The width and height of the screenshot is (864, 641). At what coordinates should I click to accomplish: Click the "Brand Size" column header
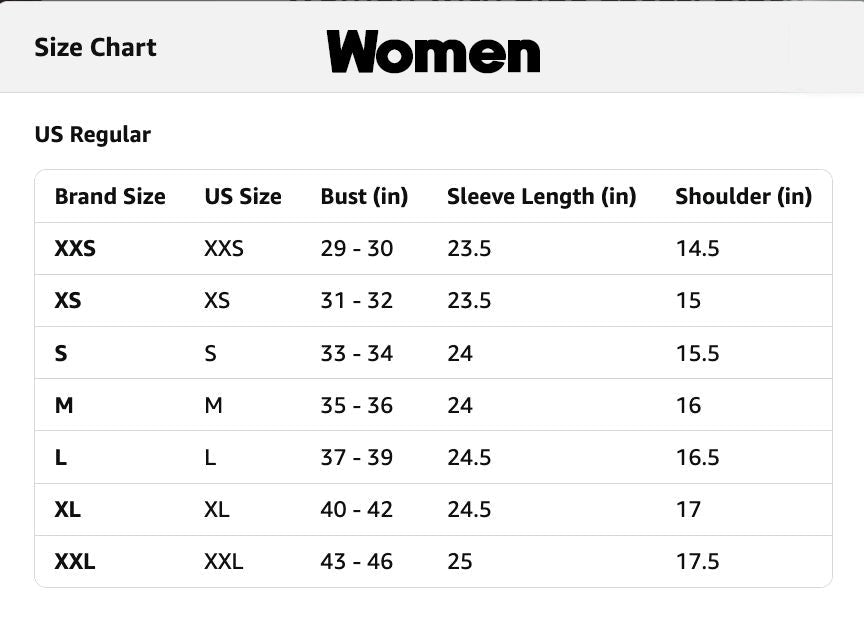coord(110,197)
